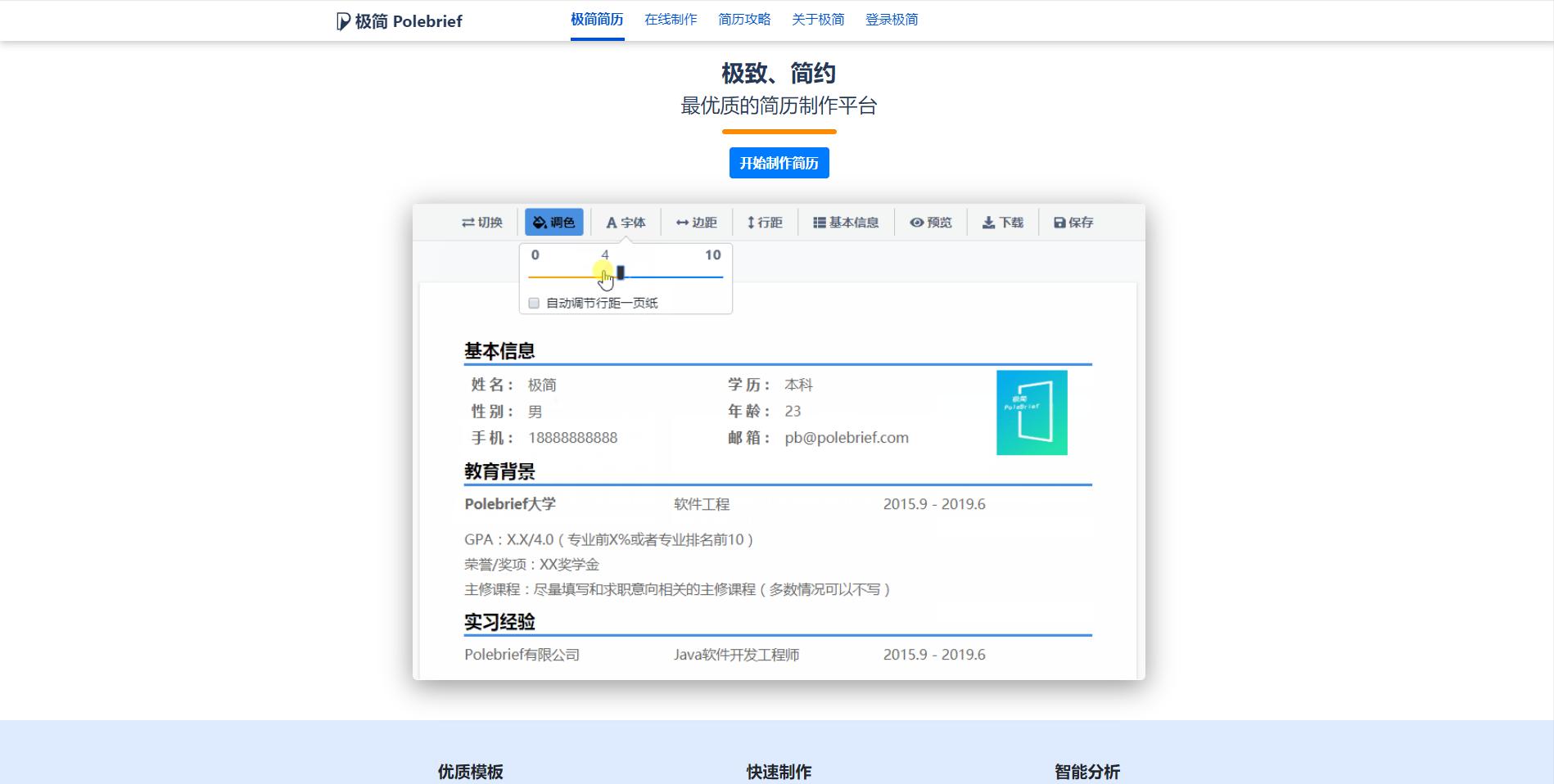Click the resume avatar thumbnail image

coord(1032,412)
